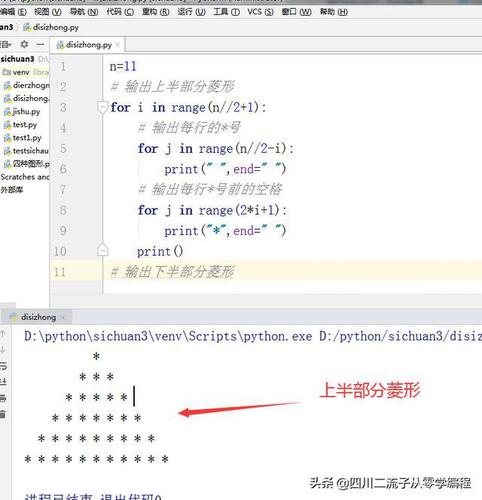Click python.exe command path in console
This screenshot has height=500, width=482.
point(168,336)
